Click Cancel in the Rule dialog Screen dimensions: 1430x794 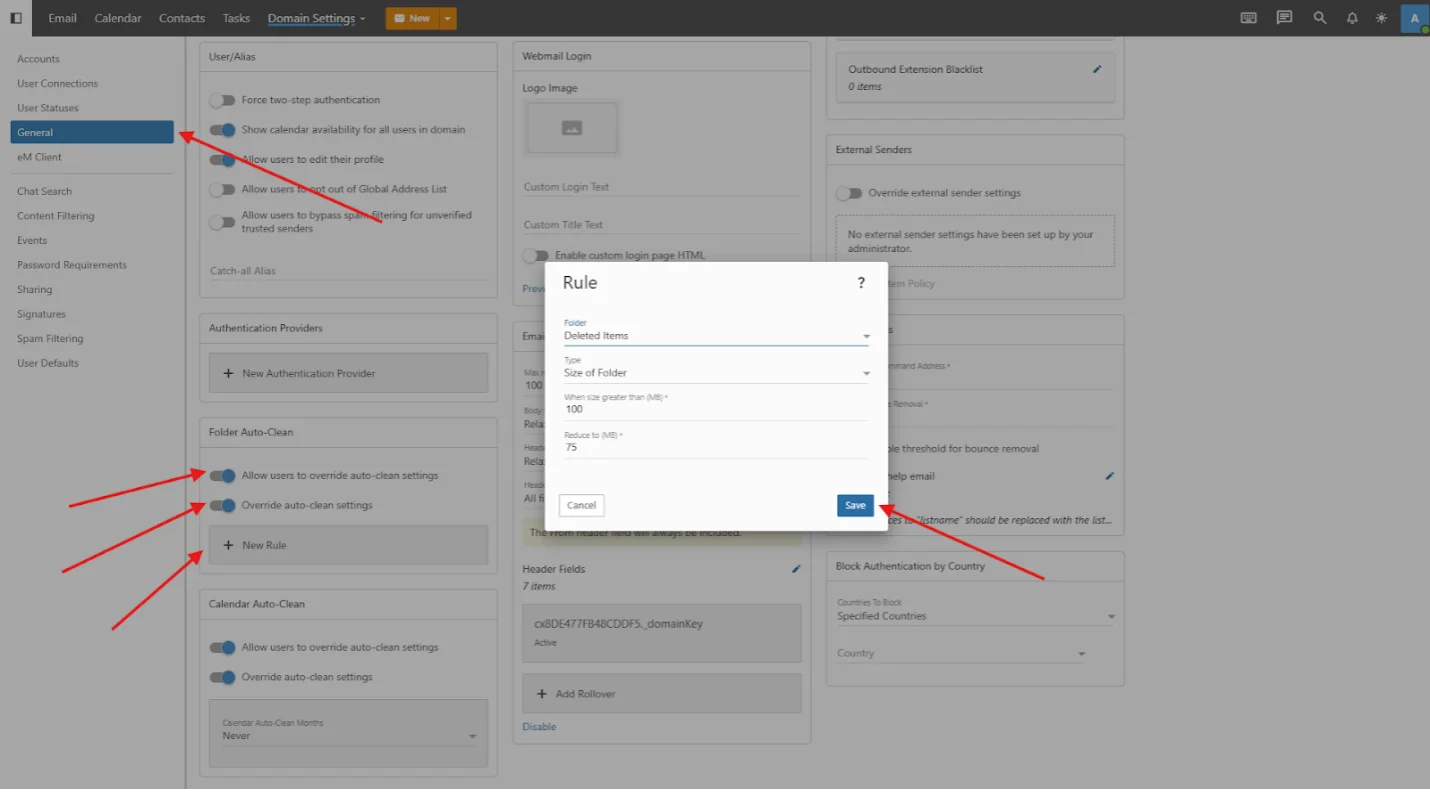click(x=581, y=505)
